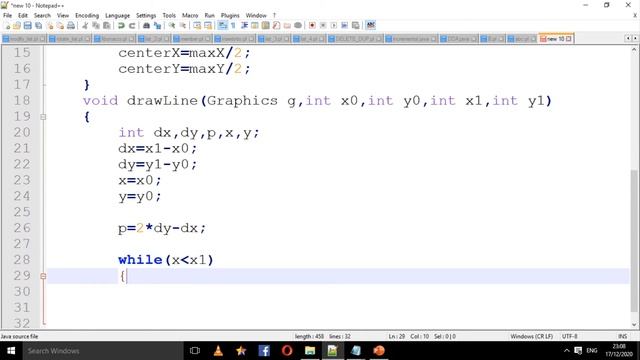This screenshot has height=360, width=640.
Task: Click 'while(x<x1)' code line
Action: coord(166,260)
